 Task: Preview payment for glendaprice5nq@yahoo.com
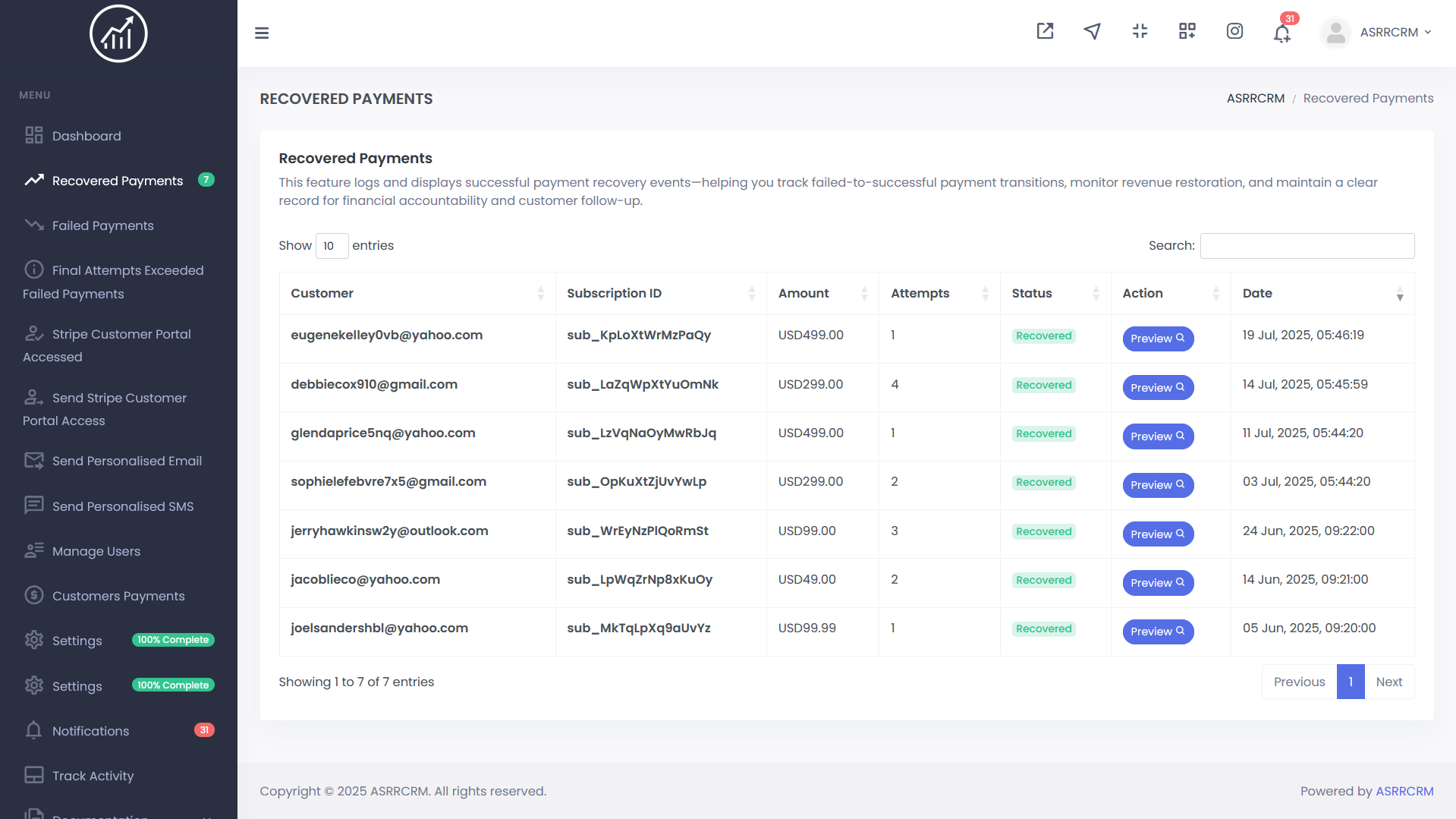coord(1158,436)
